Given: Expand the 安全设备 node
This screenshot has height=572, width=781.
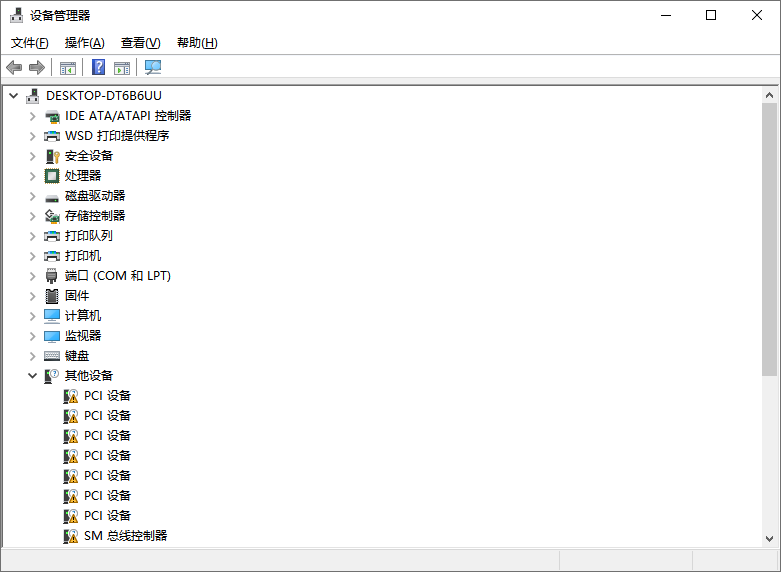Looking at the screenshot, I should point(32,156).
